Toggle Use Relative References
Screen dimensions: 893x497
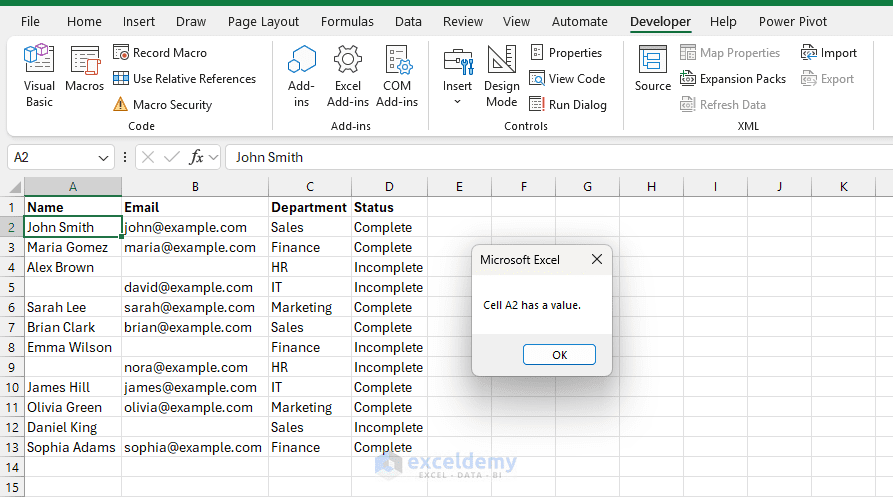click(x=185, y=79)
